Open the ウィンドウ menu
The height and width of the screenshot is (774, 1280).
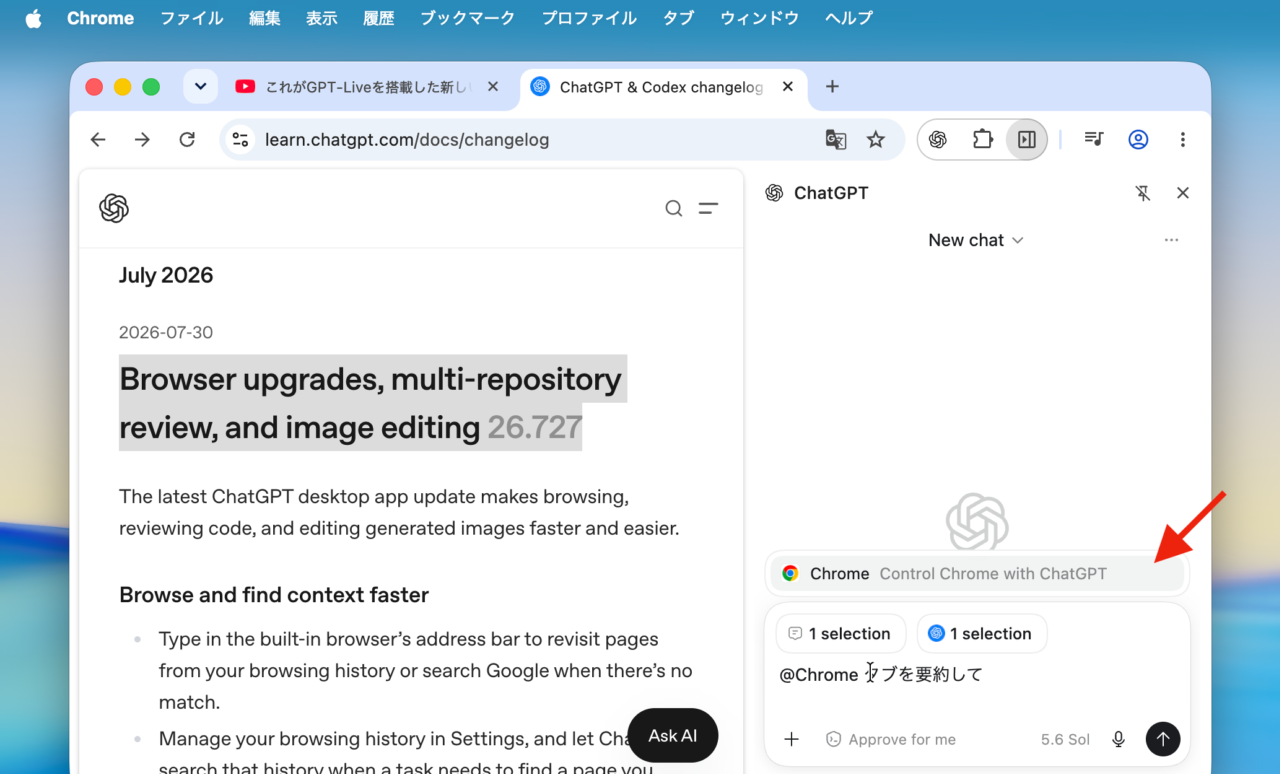[x=760, y=18]
